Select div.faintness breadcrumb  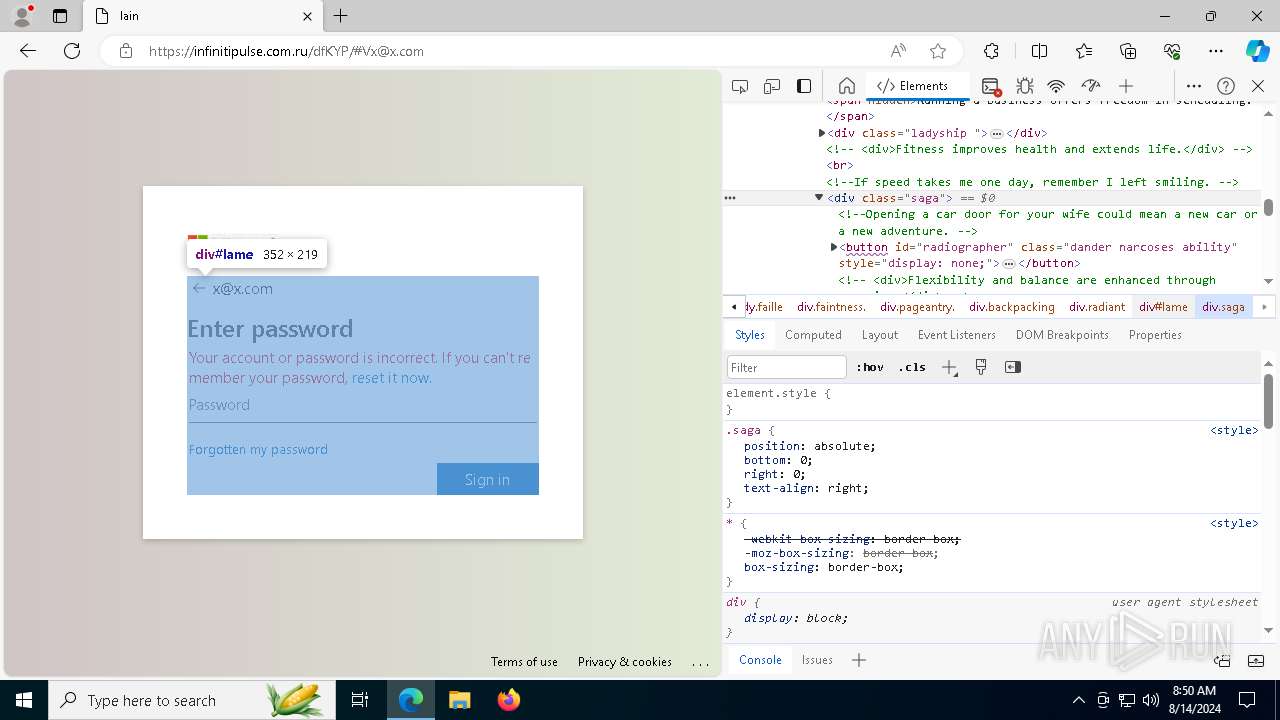(x=831, y=307)
